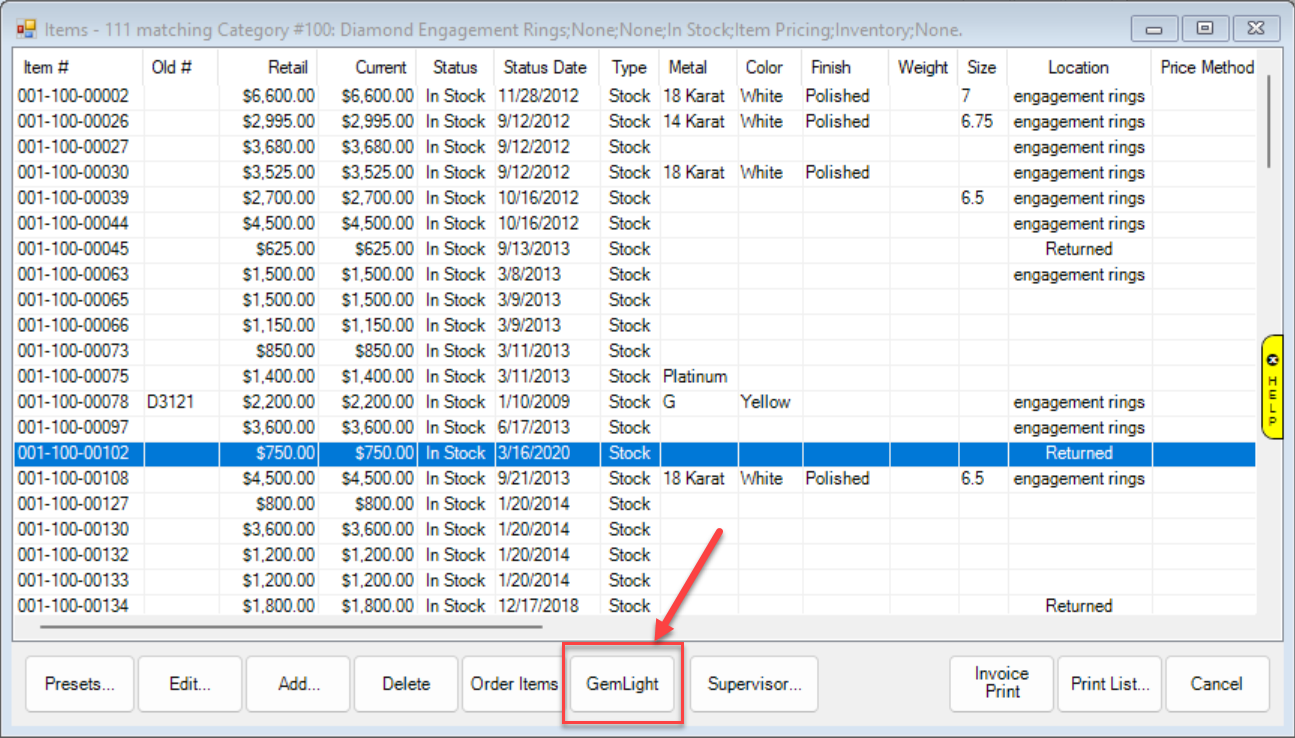Delete the selected item
This screenshot has height=738, width=1295.
pos(406,684)
